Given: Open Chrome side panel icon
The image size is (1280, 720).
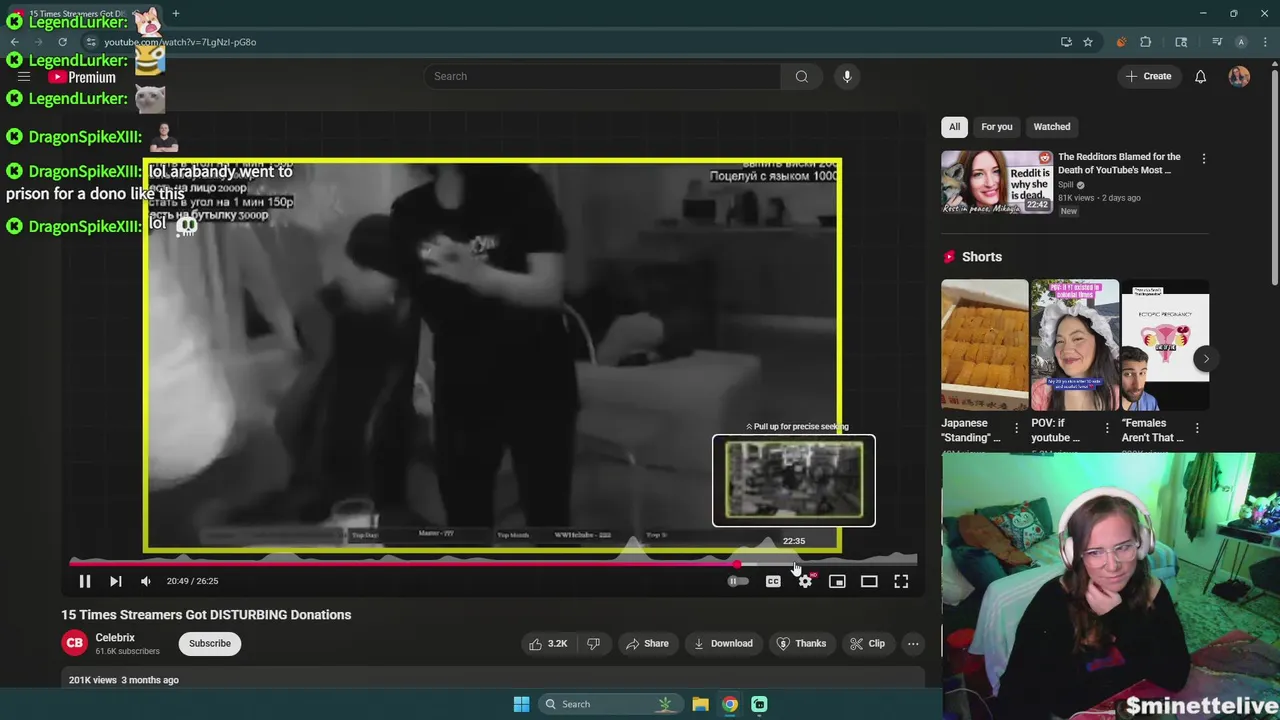Looking at the screenshot, I should point(1181,42).
